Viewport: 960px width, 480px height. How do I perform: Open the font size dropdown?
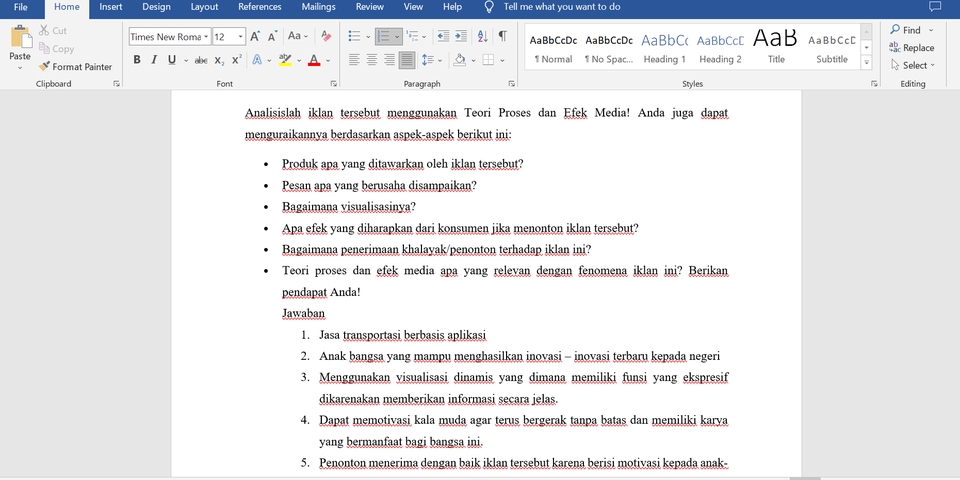(241, 37)
